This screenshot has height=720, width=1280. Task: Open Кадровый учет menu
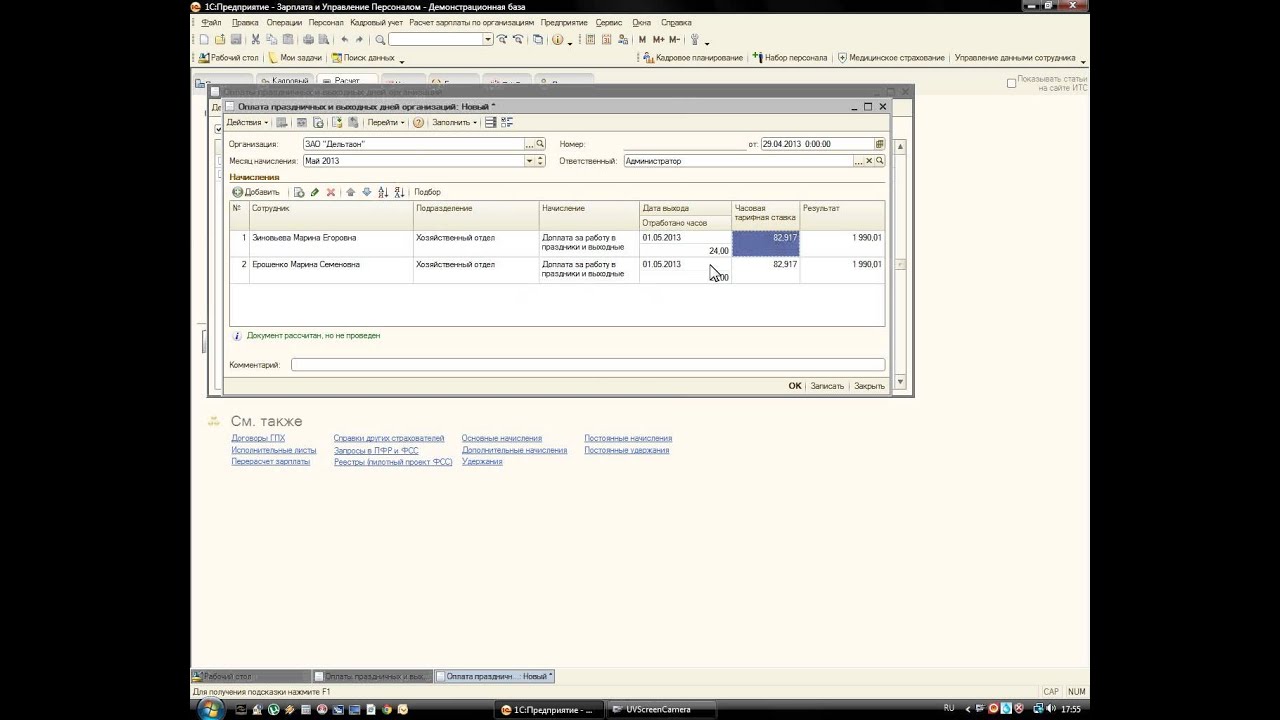coord(377,22)
